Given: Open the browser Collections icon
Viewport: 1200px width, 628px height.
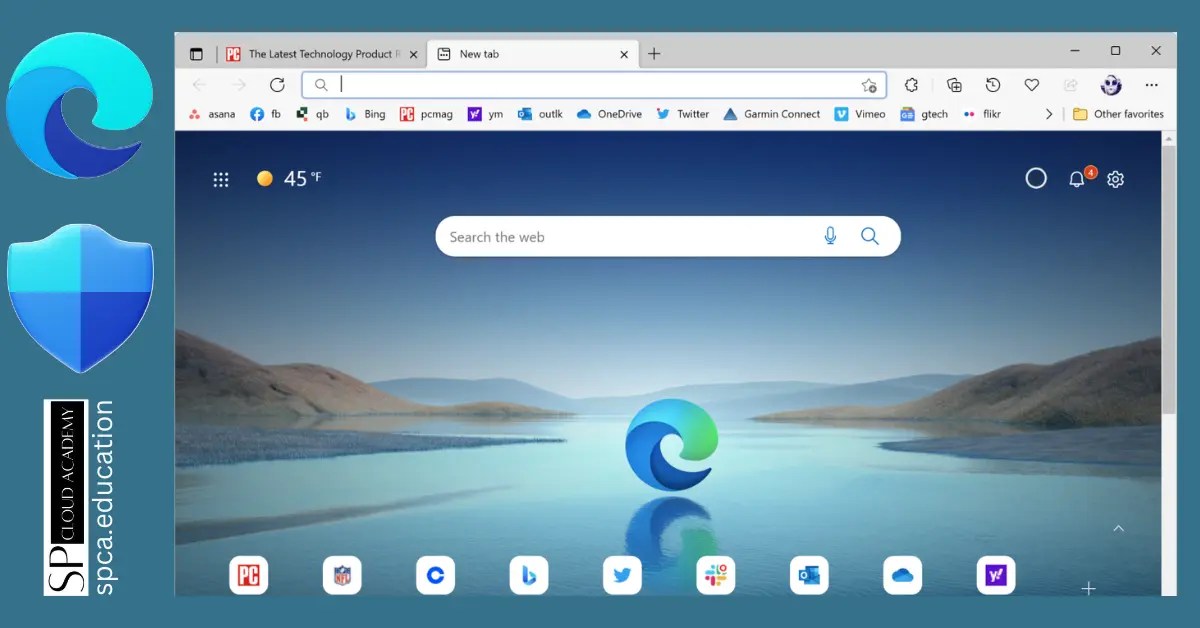Looking at the screenshot, I should pos(955,85).
